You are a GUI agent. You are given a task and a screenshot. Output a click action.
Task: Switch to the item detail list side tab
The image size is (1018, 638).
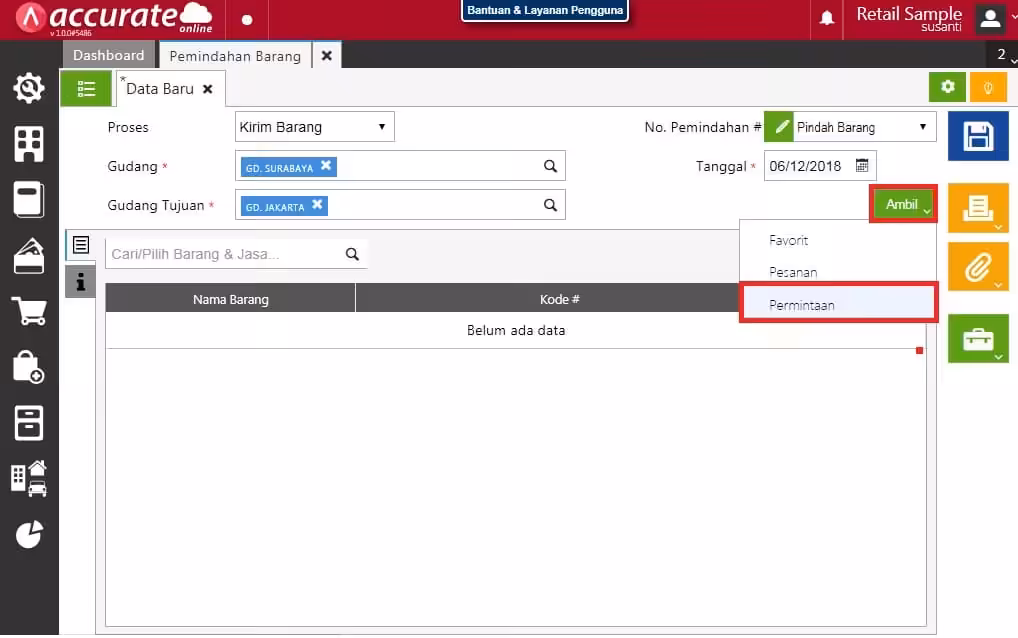tap(81, 245)
